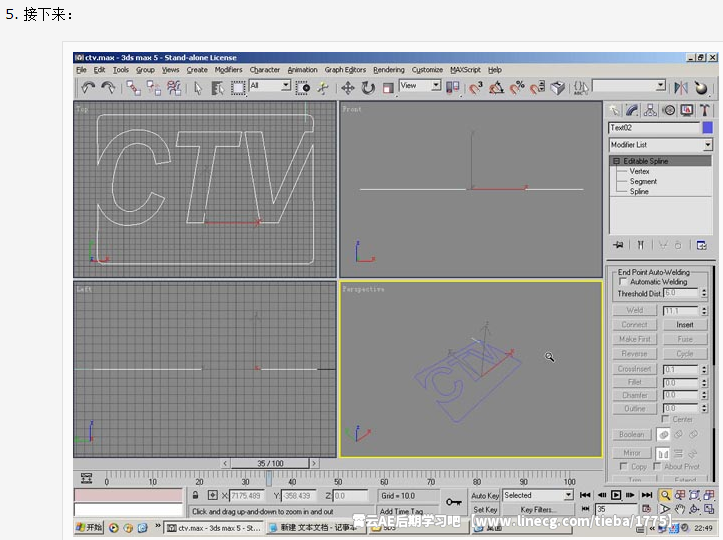Click the 35 / 100 time slider
723x540 pixels.
270,463
